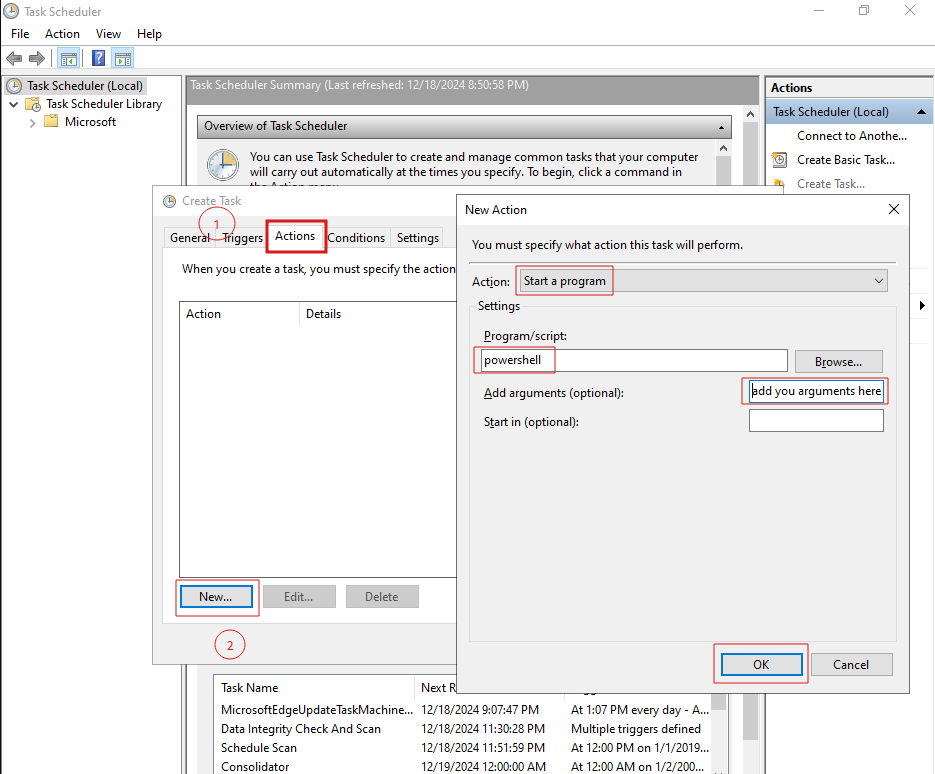Click the Create Basic Task clock icon
Image resolution: width=935 pixels, height=774 pixels.
click(x=780, y=160)
